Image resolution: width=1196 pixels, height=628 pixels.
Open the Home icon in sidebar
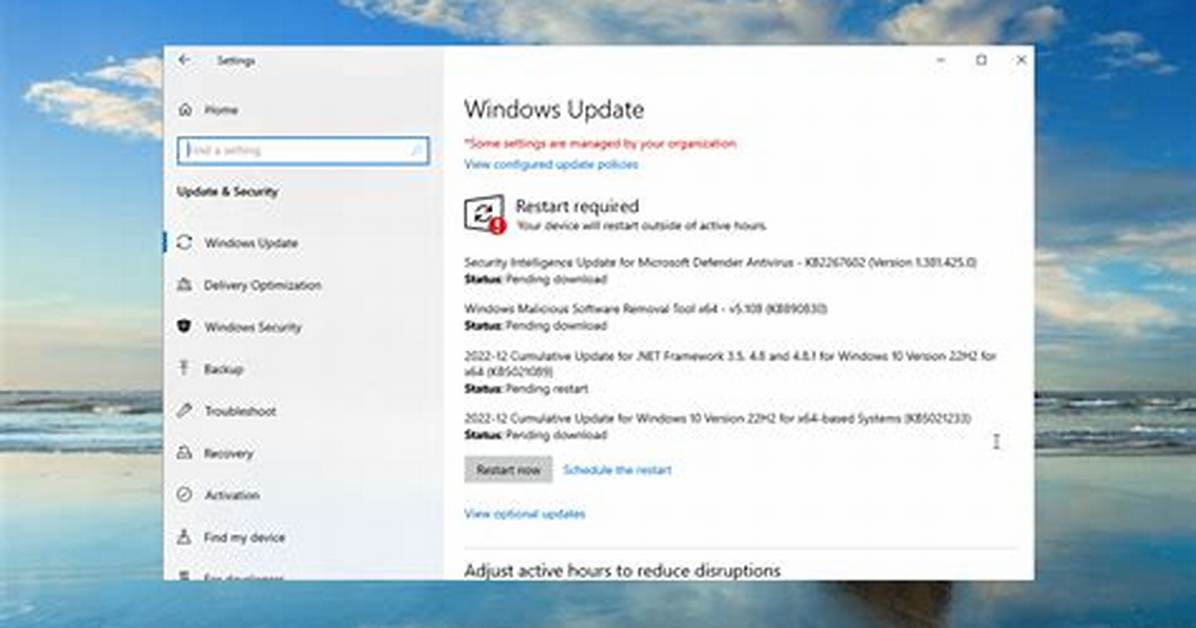[185, 110]
